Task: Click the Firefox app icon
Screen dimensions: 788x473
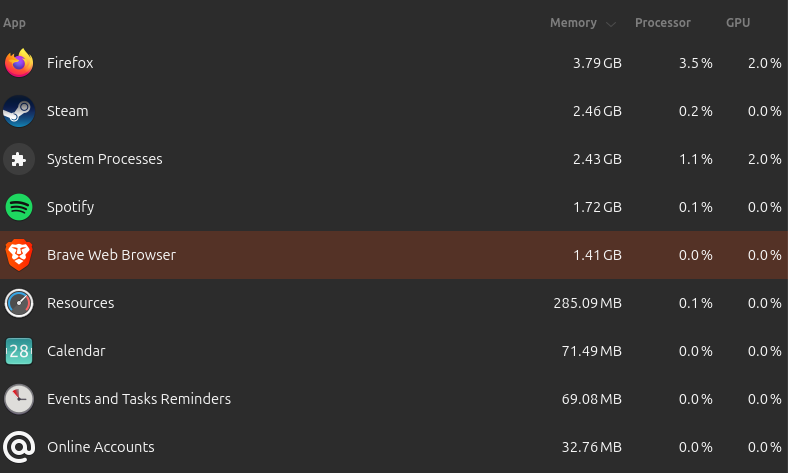Action: [19, 63]
